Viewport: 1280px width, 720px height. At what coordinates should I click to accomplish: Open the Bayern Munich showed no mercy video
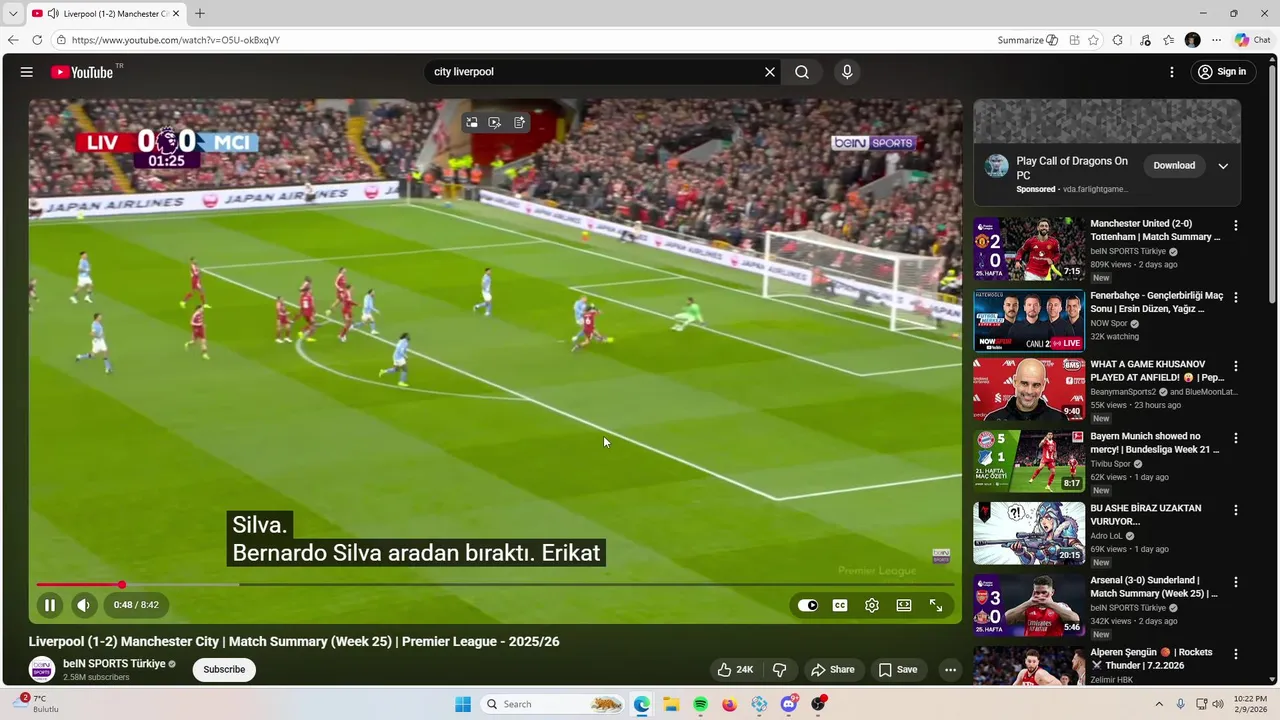click(1029, 461)
